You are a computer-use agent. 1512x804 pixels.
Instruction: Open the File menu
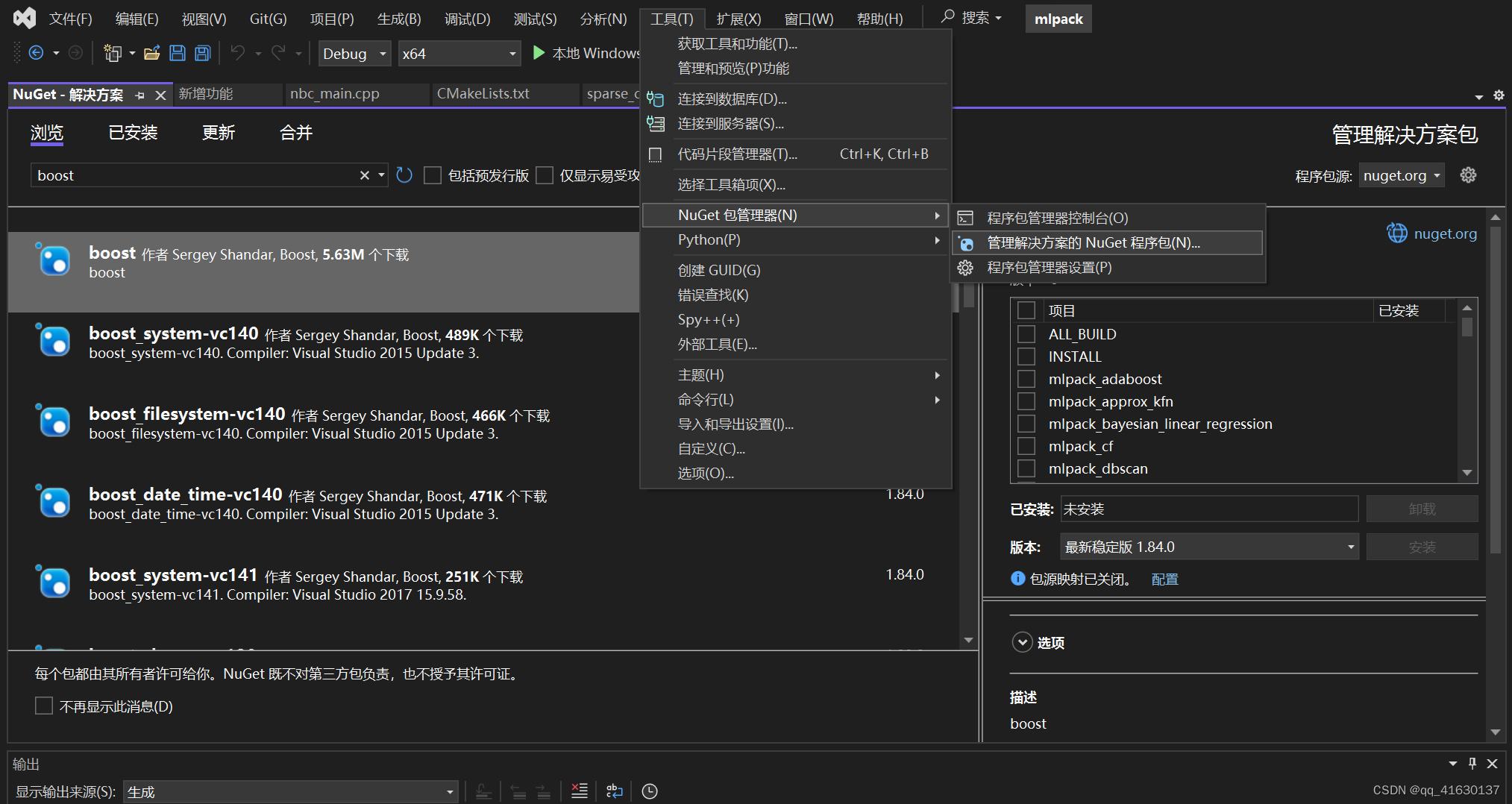[71, 19]
